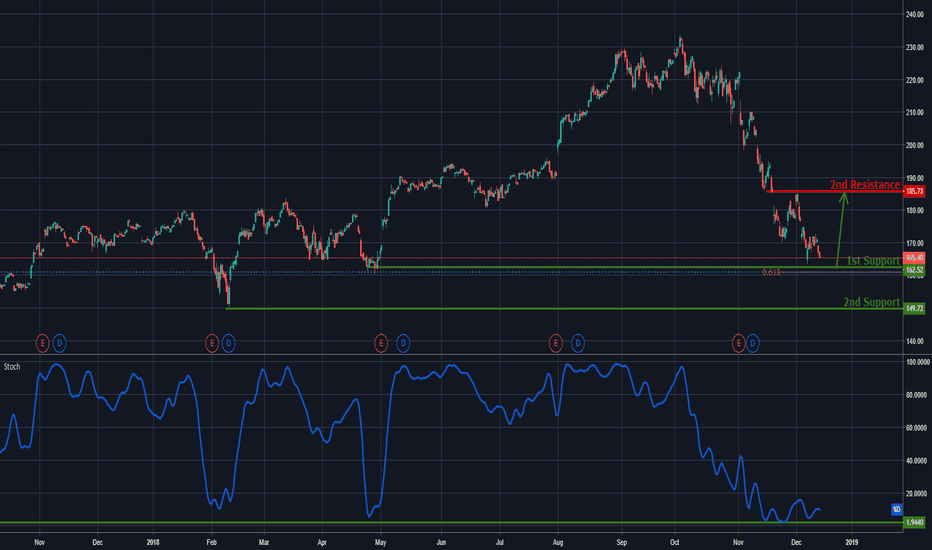Select the May dividend D marker
932x550 pixels.
(403, 343)
